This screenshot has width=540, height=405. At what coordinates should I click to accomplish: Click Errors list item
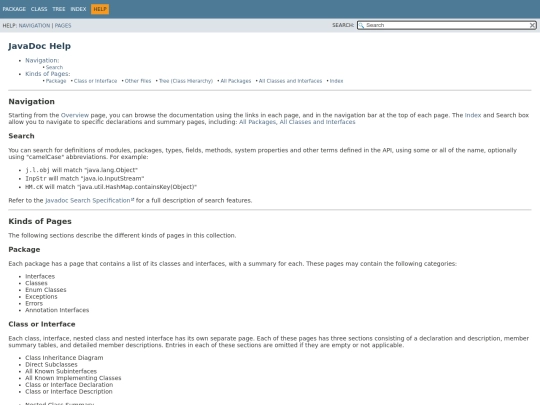click(x=34, y=303)
